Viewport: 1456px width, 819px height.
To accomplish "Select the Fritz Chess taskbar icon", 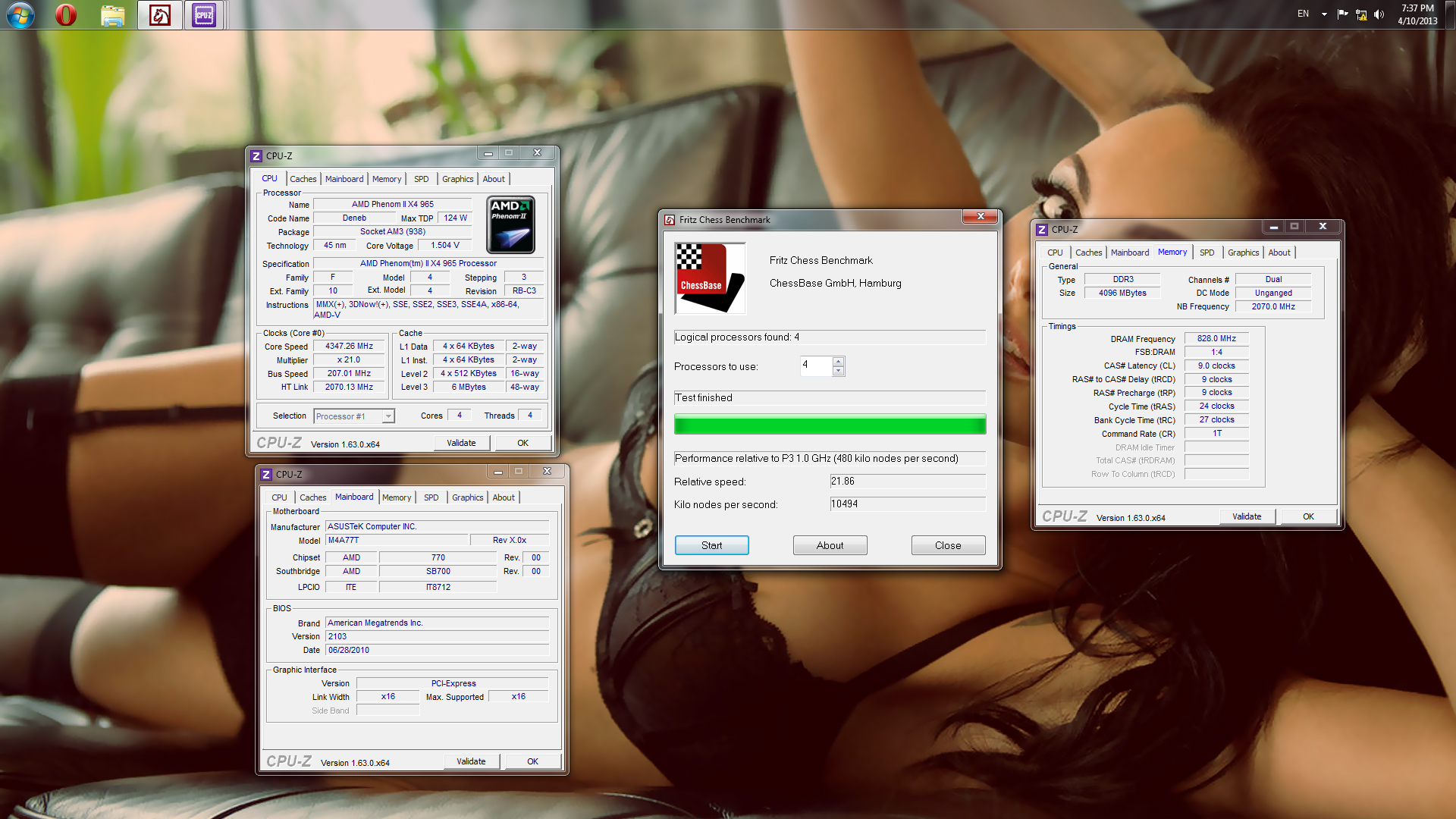I will (x=160, y=15).
